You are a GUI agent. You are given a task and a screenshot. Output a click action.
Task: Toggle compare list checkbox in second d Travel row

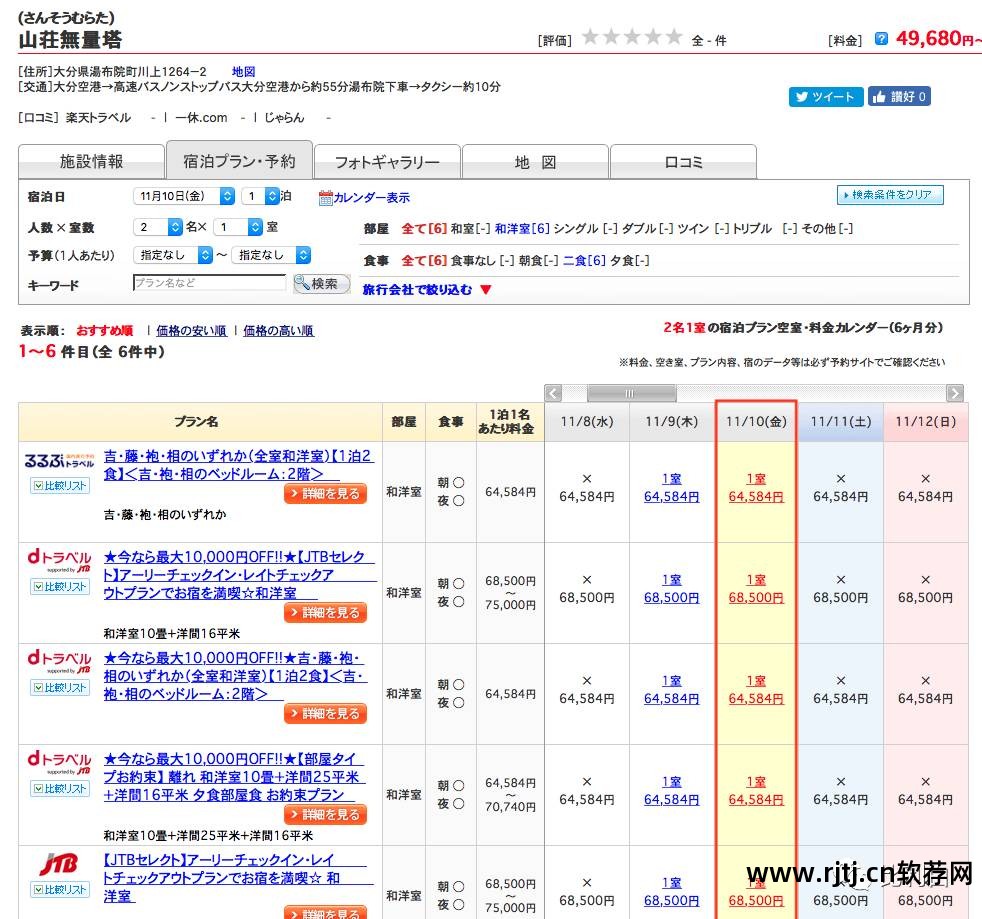(x=60, y=586)
